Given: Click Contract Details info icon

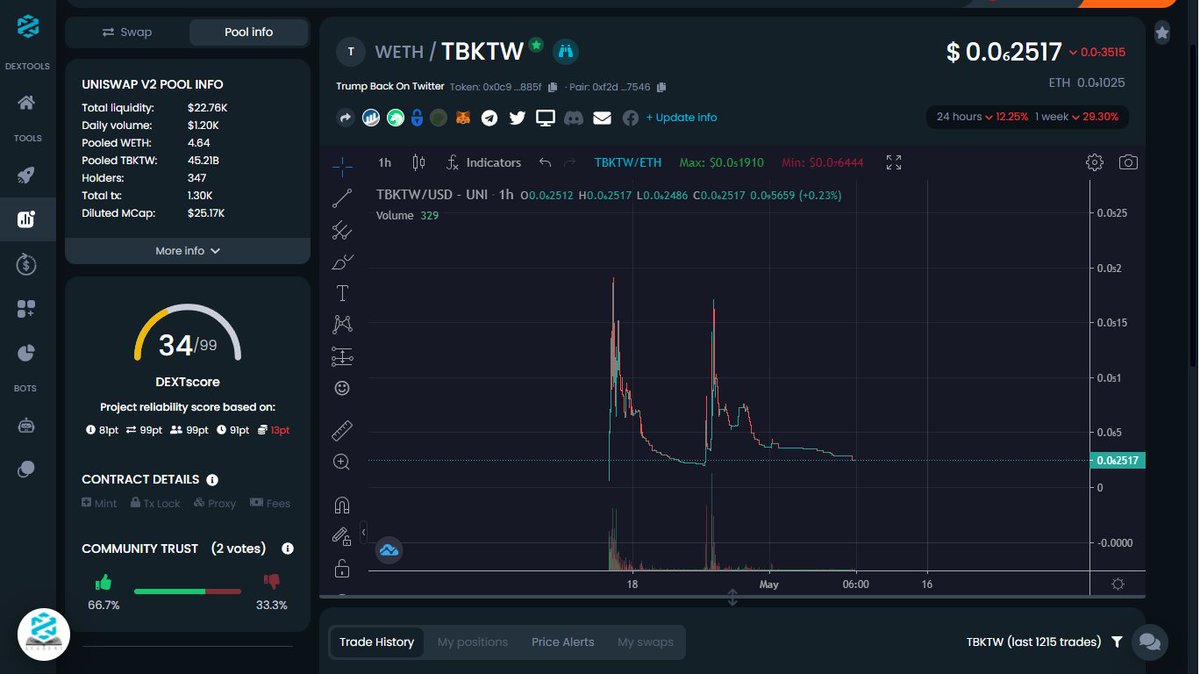Looking at the screenshot, I should click(x=212, y=480).
